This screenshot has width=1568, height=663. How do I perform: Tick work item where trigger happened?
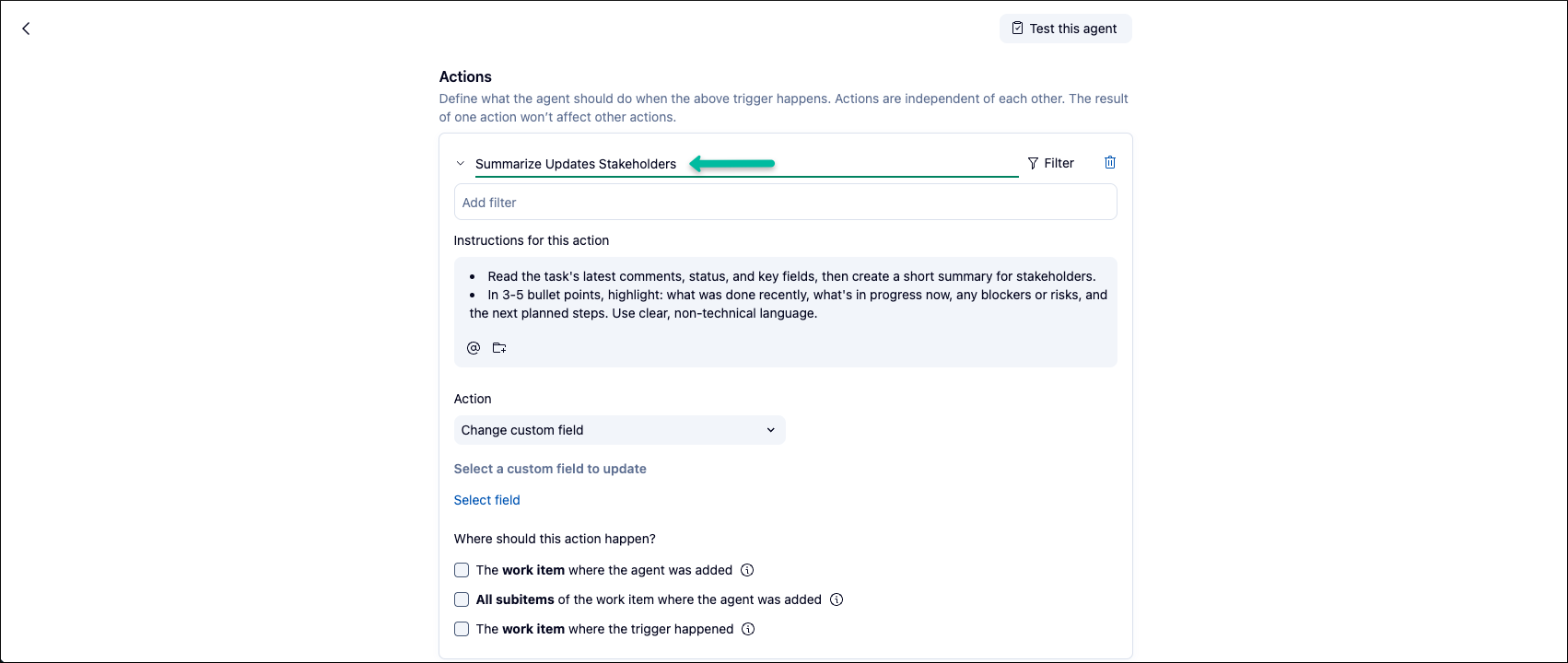click(x=462, y=629)
